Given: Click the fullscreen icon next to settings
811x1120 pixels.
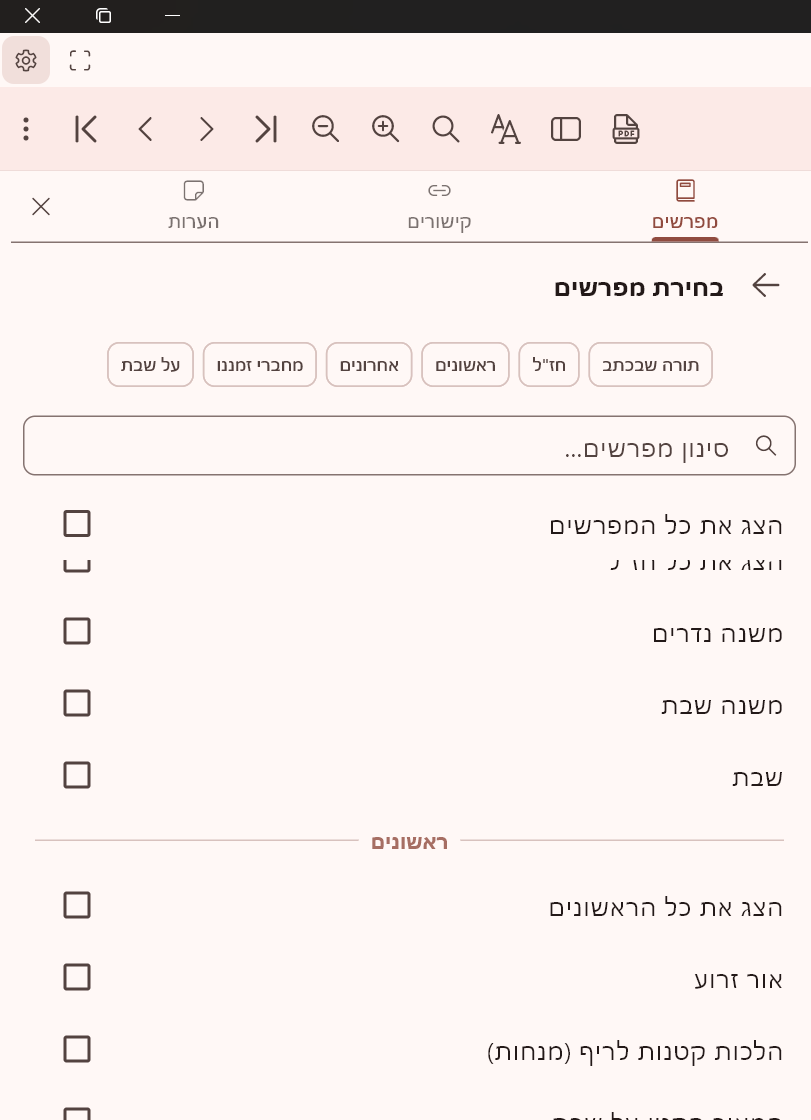Looking at the screenshot, I should click(80, 60).
